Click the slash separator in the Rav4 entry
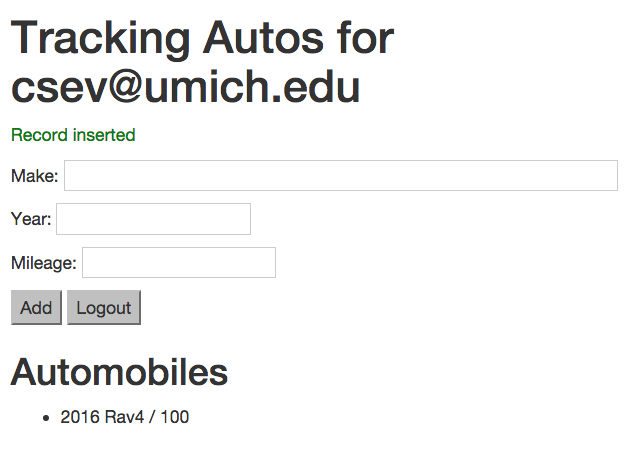Image resolution: width=642 pixels, height=451 pixels. (152, 417)
